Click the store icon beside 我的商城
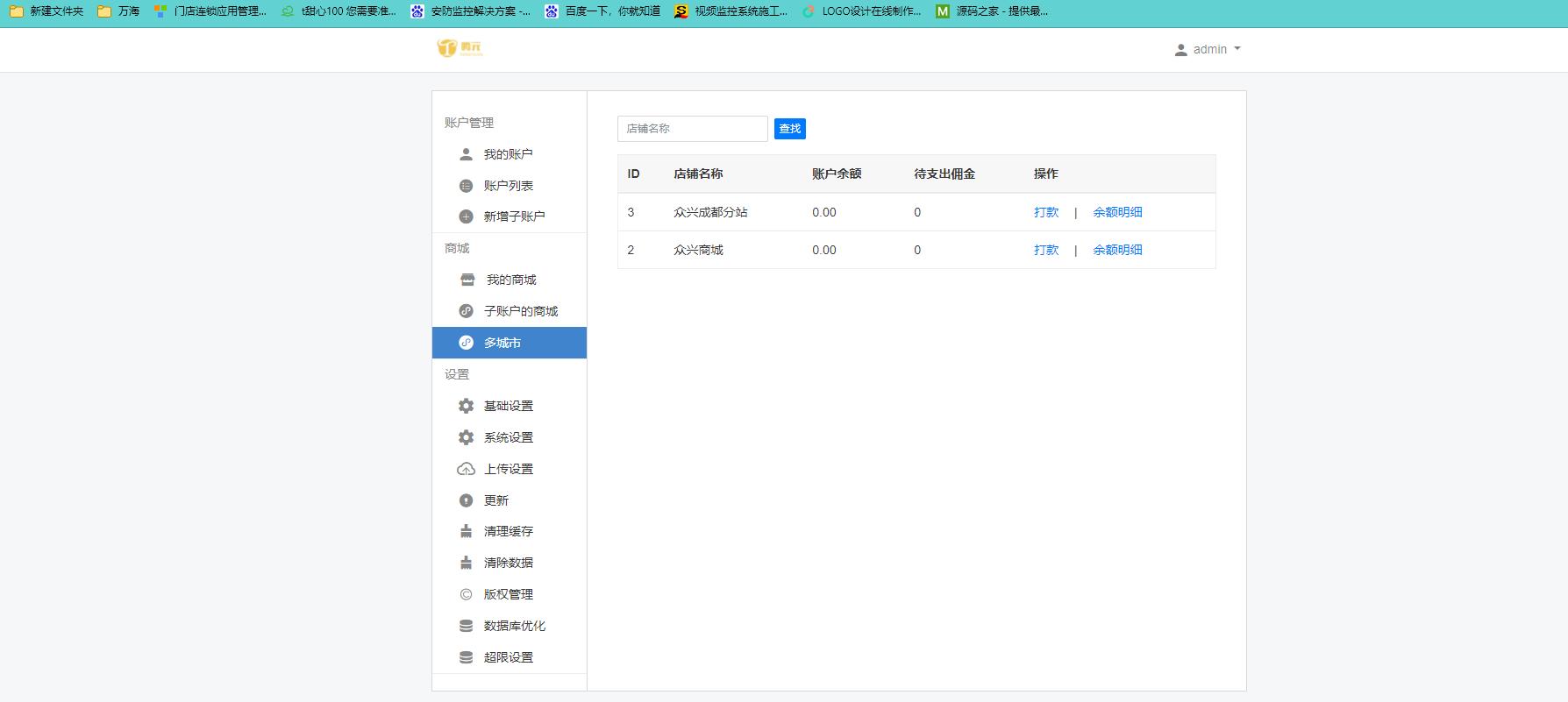This screenshot has width=1568, height=702. (x=467, y=280)
